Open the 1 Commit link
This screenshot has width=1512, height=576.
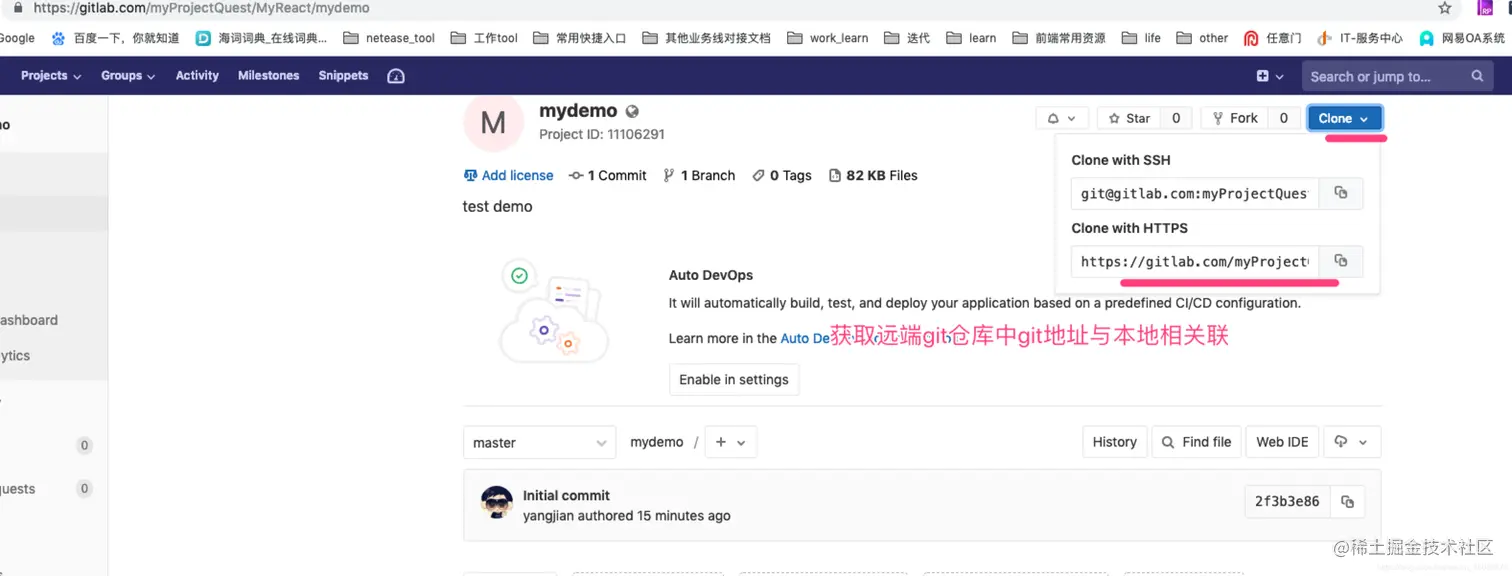tap(608, 175)
